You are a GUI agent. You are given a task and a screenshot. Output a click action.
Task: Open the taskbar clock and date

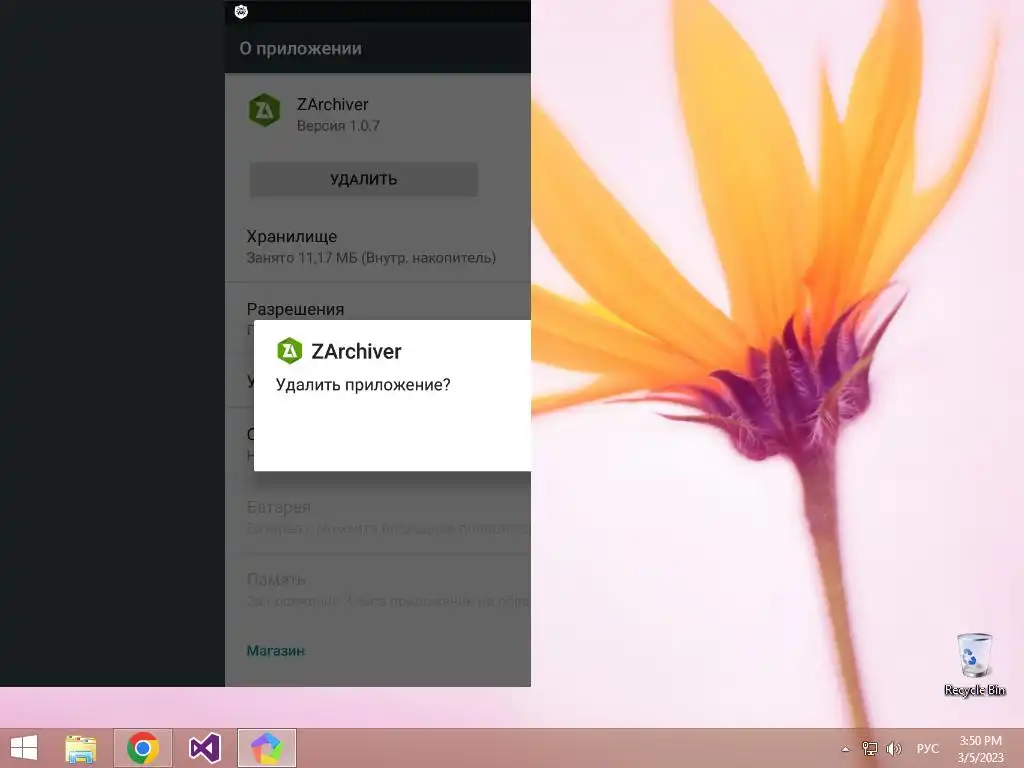click(980, 749)
